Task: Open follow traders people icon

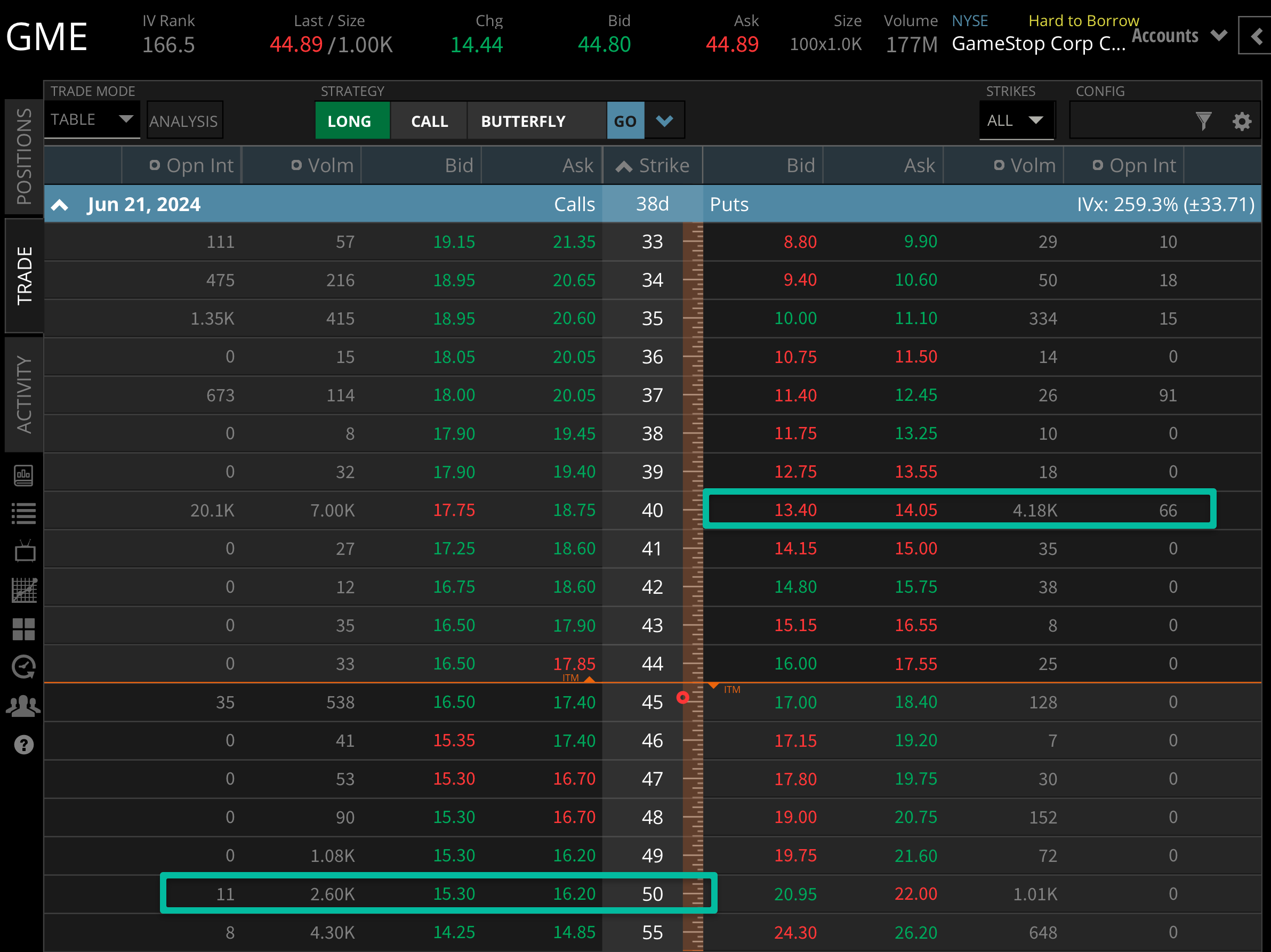Action: [x=24, y=705]
